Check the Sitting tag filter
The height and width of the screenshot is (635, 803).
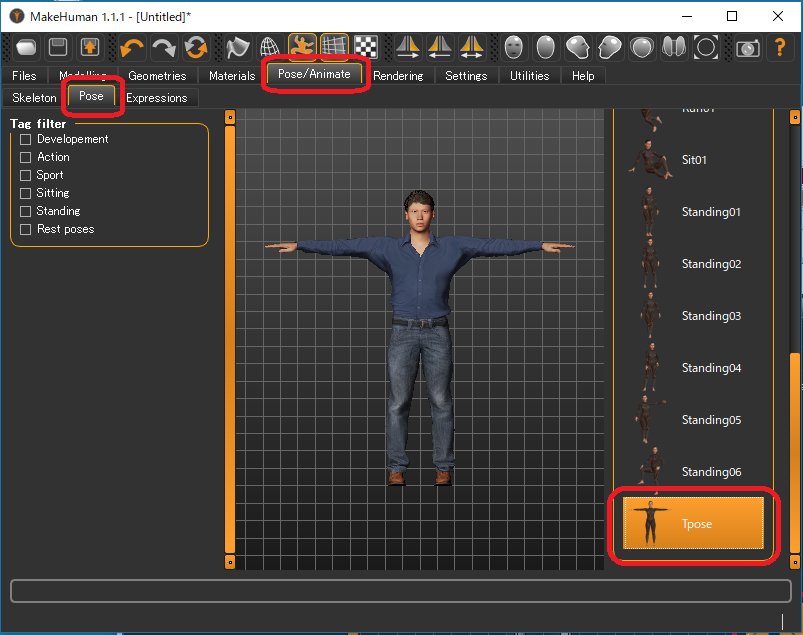(x=26, y=194)
